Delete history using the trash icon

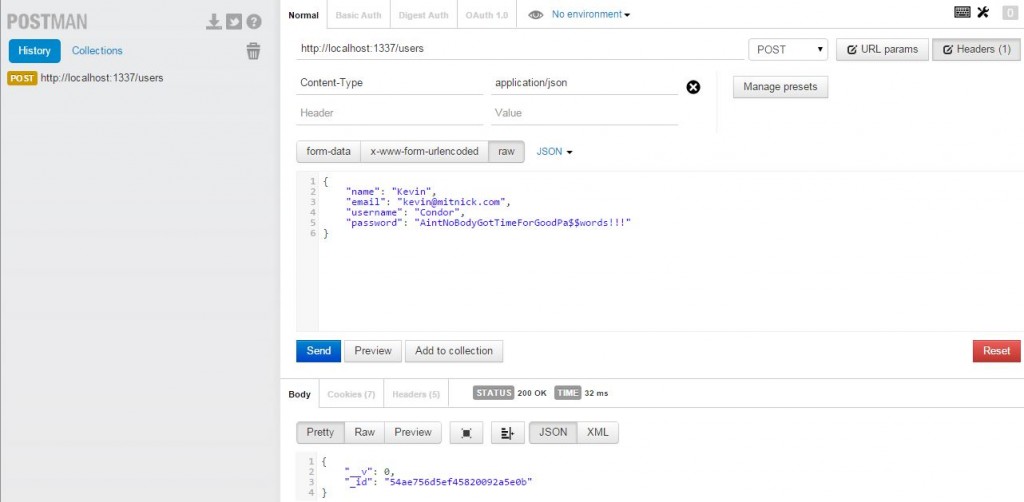[x=253, y=51]
